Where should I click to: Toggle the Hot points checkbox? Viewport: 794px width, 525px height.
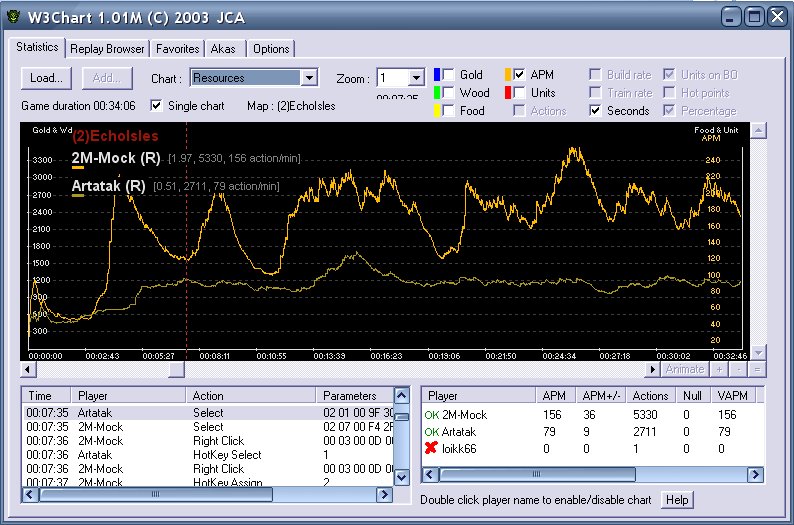coord(669,93)
